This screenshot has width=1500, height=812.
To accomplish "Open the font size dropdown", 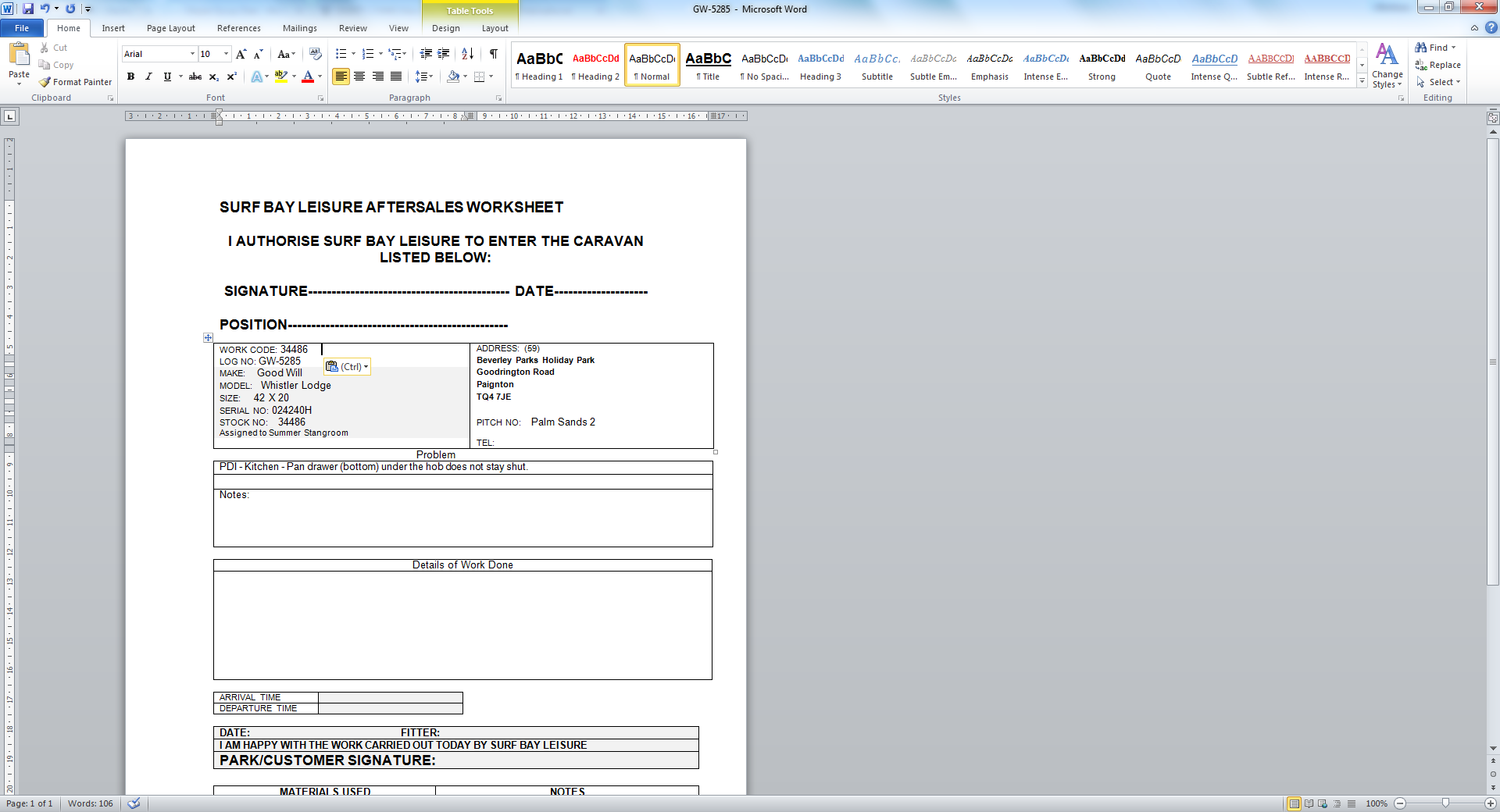I will (227, 54).
